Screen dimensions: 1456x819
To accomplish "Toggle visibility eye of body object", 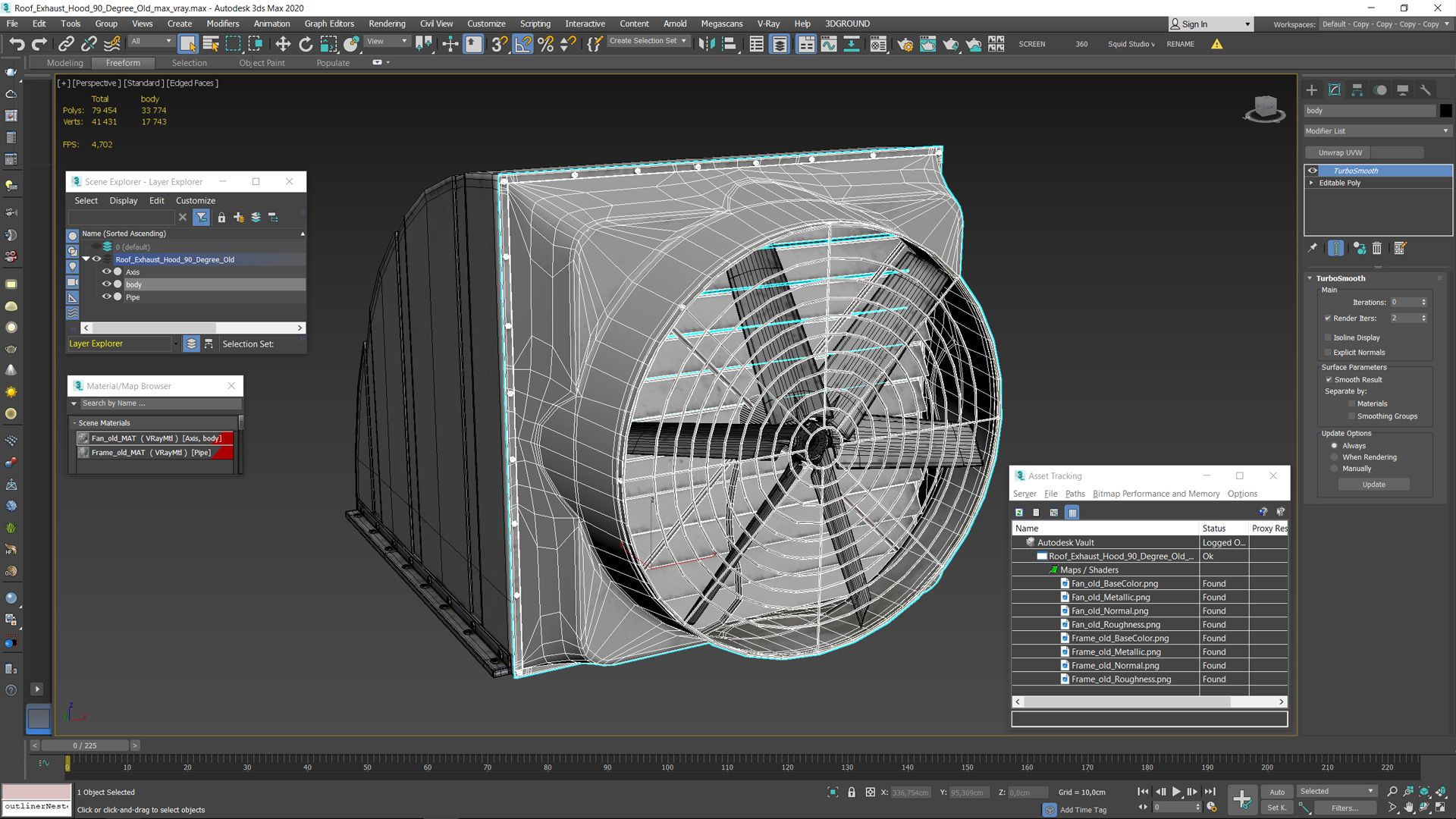I will click(x=106, y=284).
